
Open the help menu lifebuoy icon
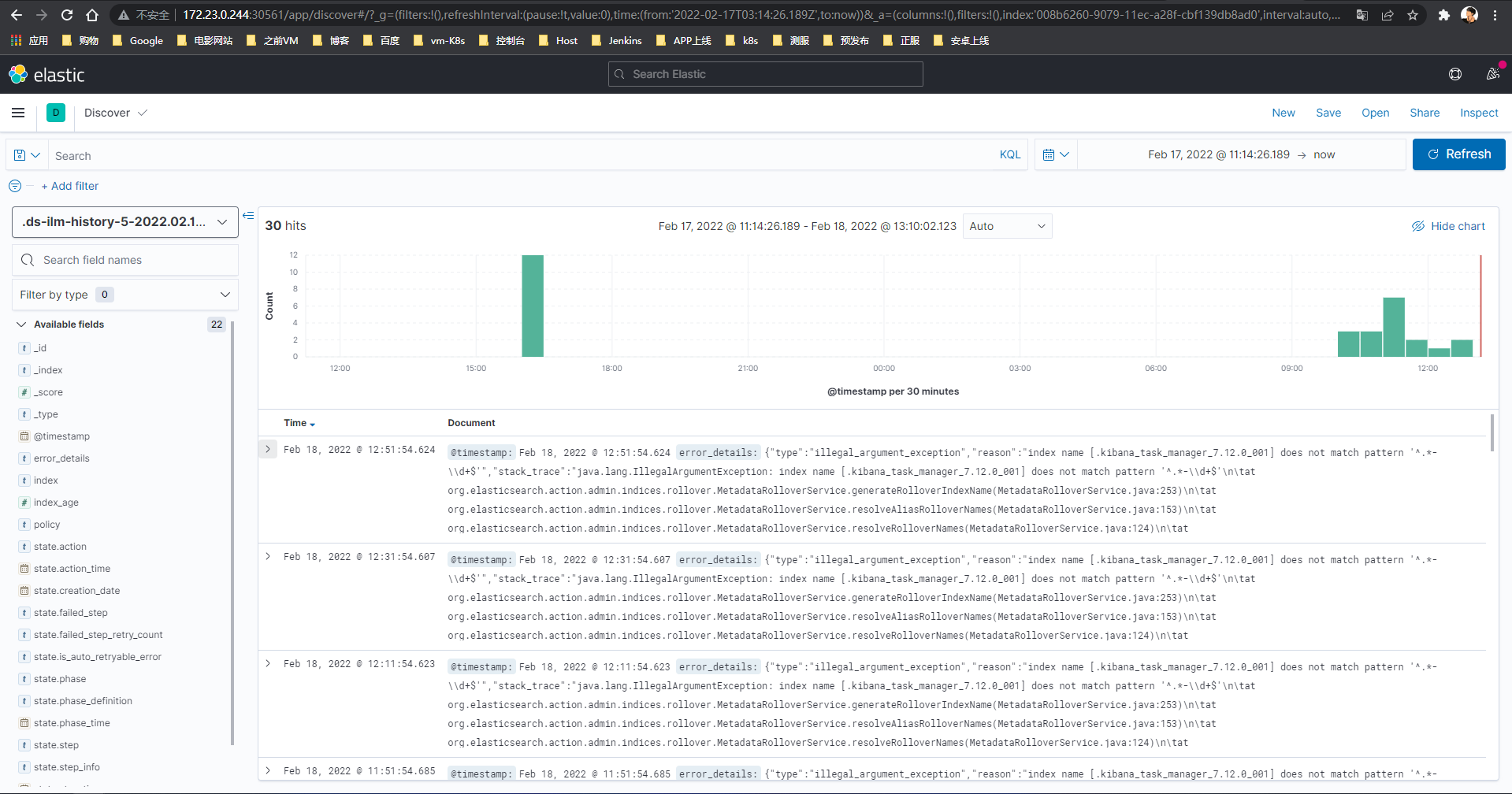point(1455,74)
